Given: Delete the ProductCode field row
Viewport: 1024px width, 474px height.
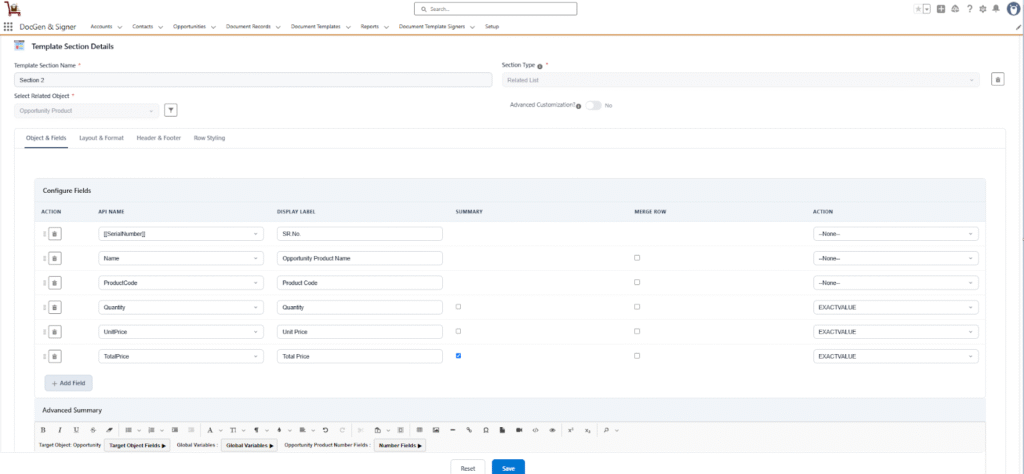Looking at the screenshot, I should [55, 282].
